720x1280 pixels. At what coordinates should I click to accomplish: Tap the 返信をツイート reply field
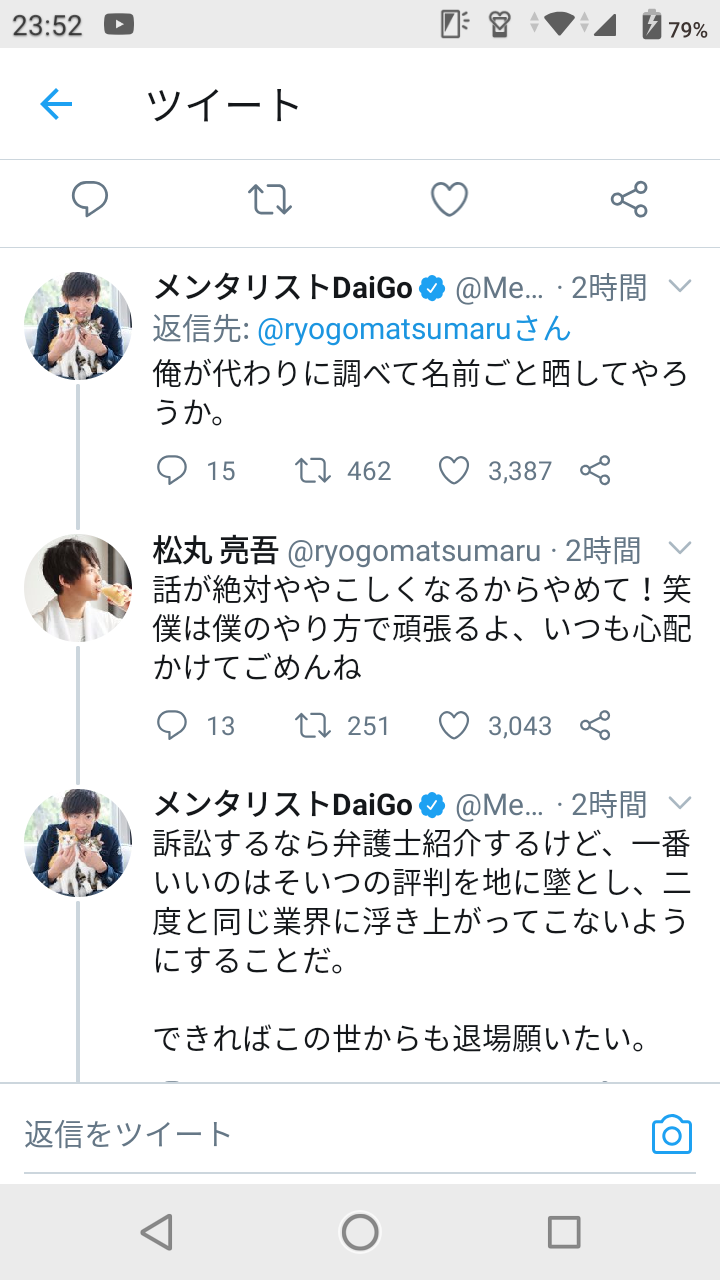coord(300,1134)
